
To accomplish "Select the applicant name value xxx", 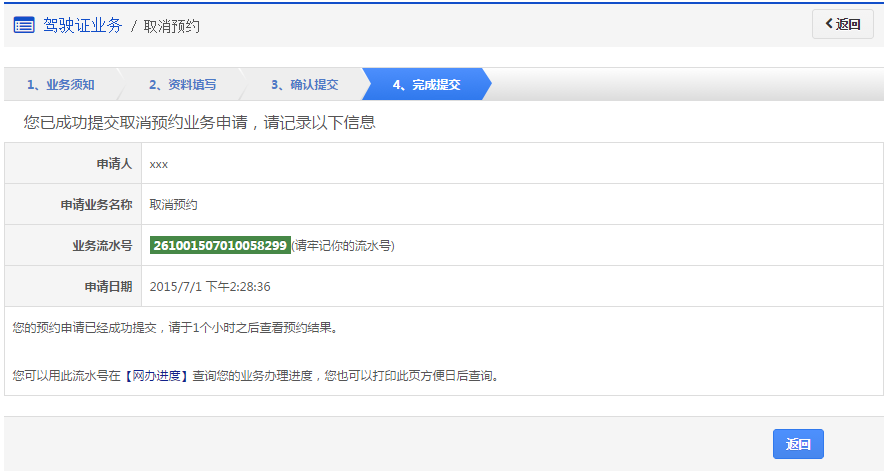I will pos(158,163).
